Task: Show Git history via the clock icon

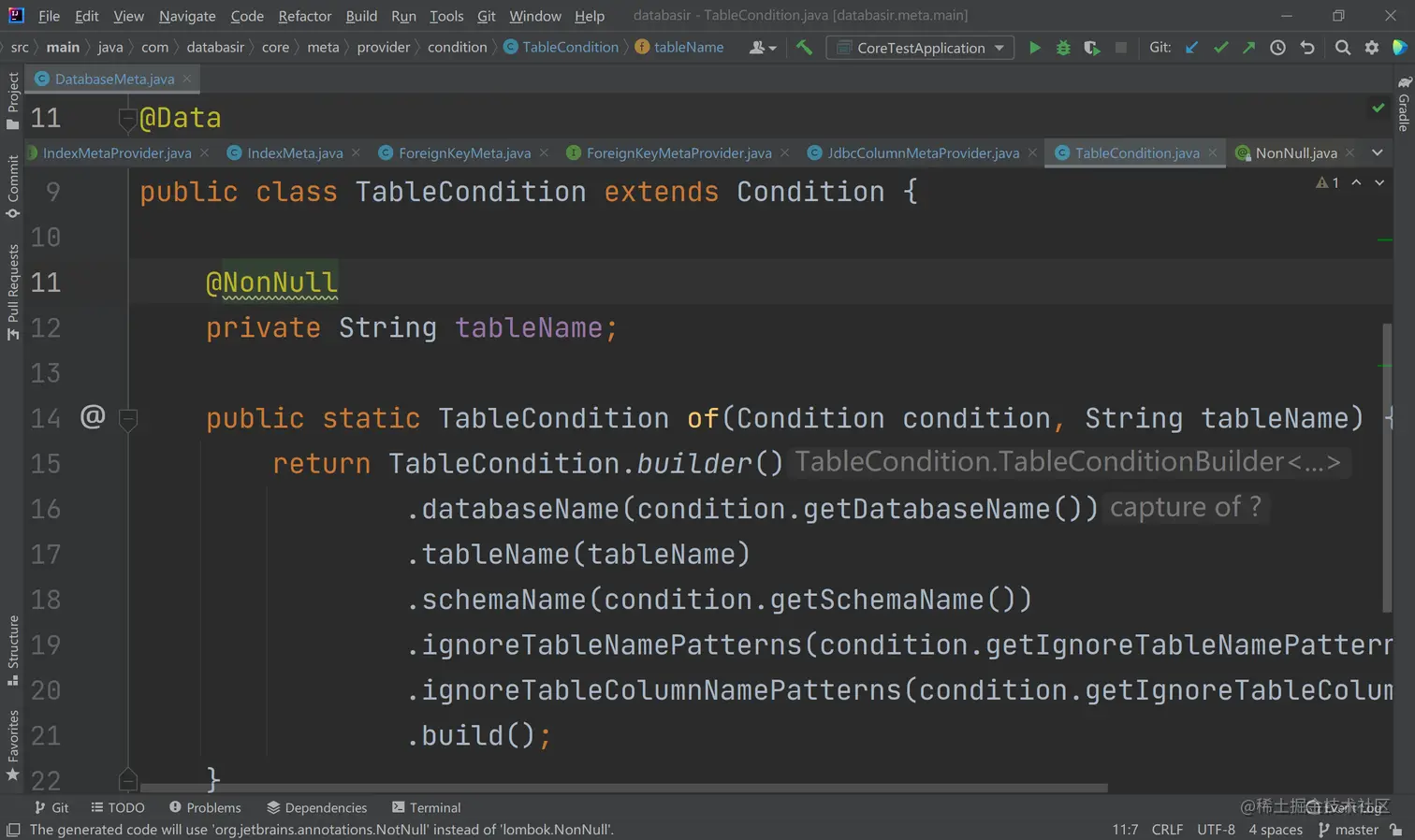Action: (1277, 48)
